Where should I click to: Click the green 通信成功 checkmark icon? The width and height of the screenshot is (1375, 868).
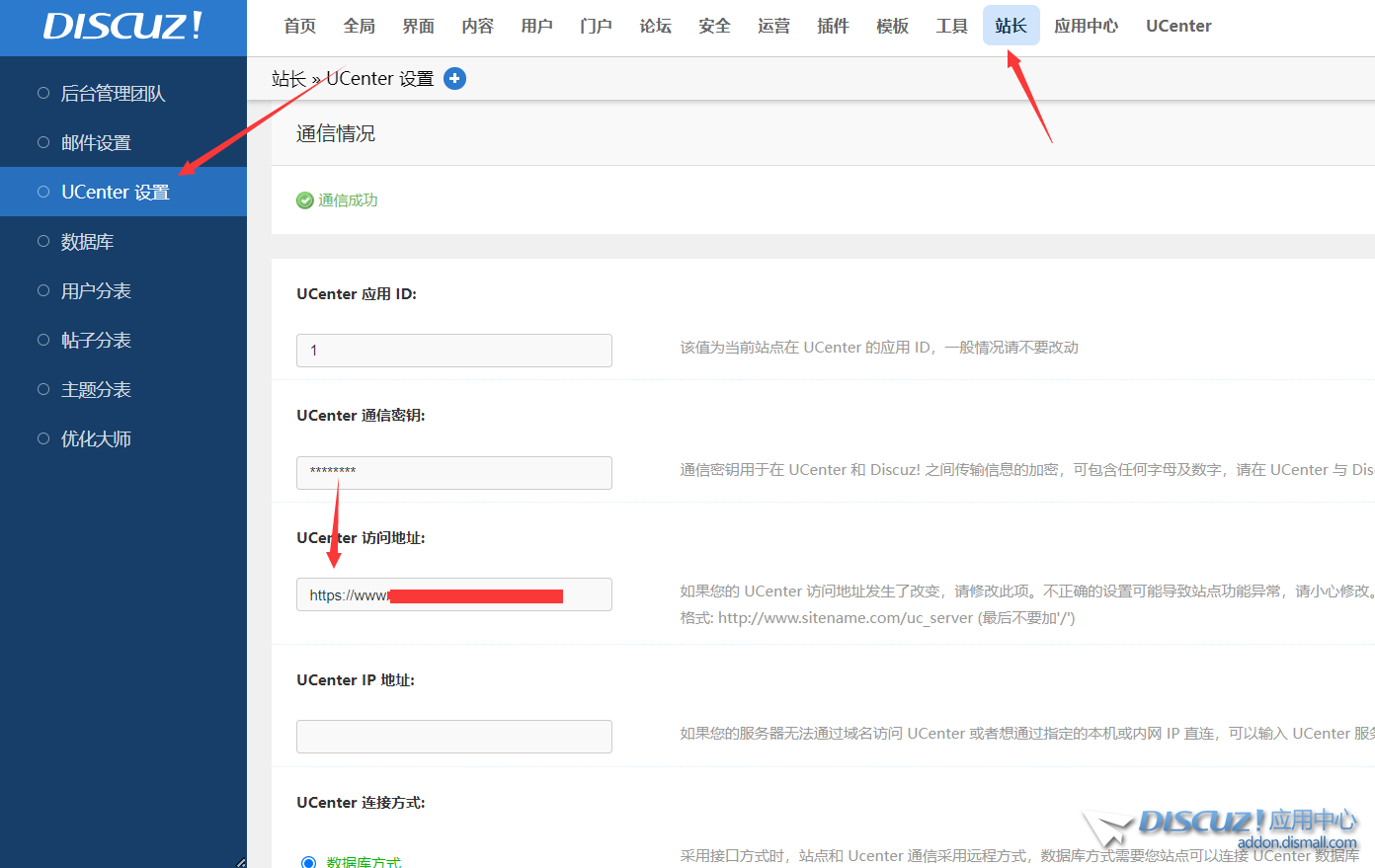click(305, 200)
